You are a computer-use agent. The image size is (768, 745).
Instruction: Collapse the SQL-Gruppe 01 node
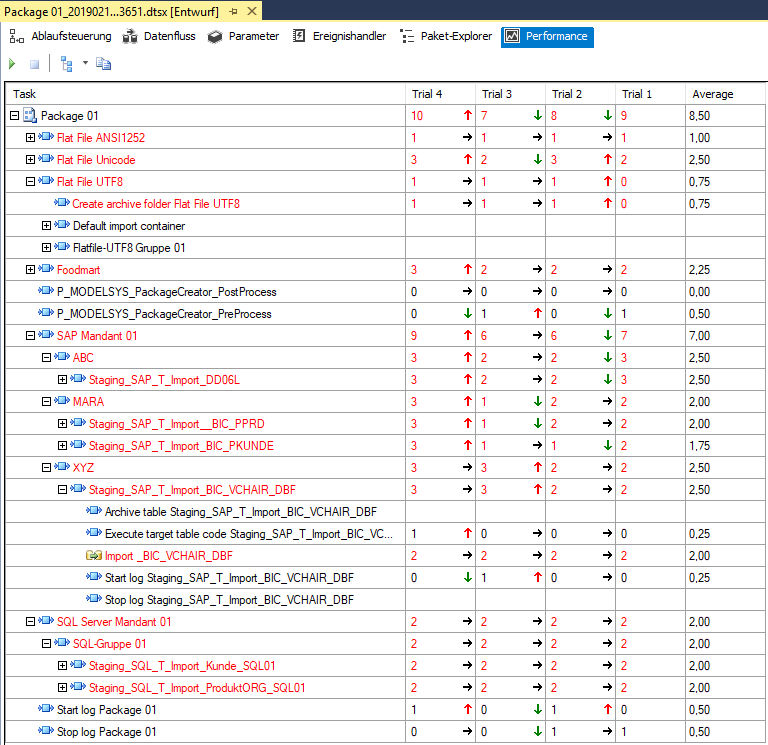tap(46, 644)
